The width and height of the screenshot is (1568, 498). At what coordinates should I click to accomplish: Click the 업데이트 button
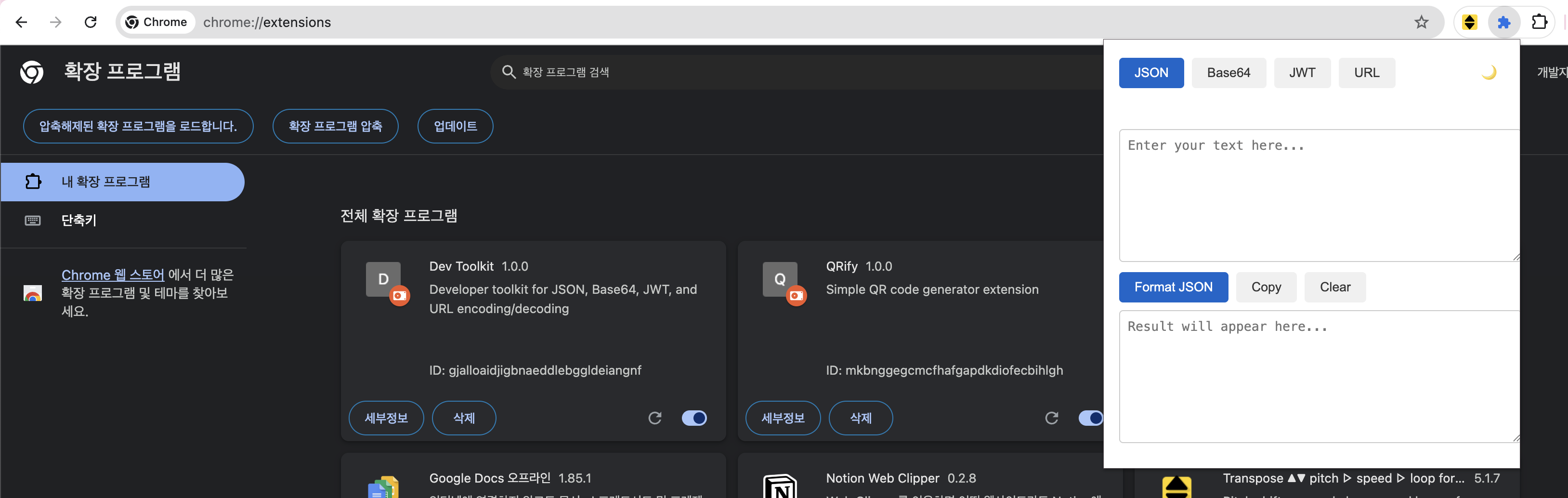point(455,127)
